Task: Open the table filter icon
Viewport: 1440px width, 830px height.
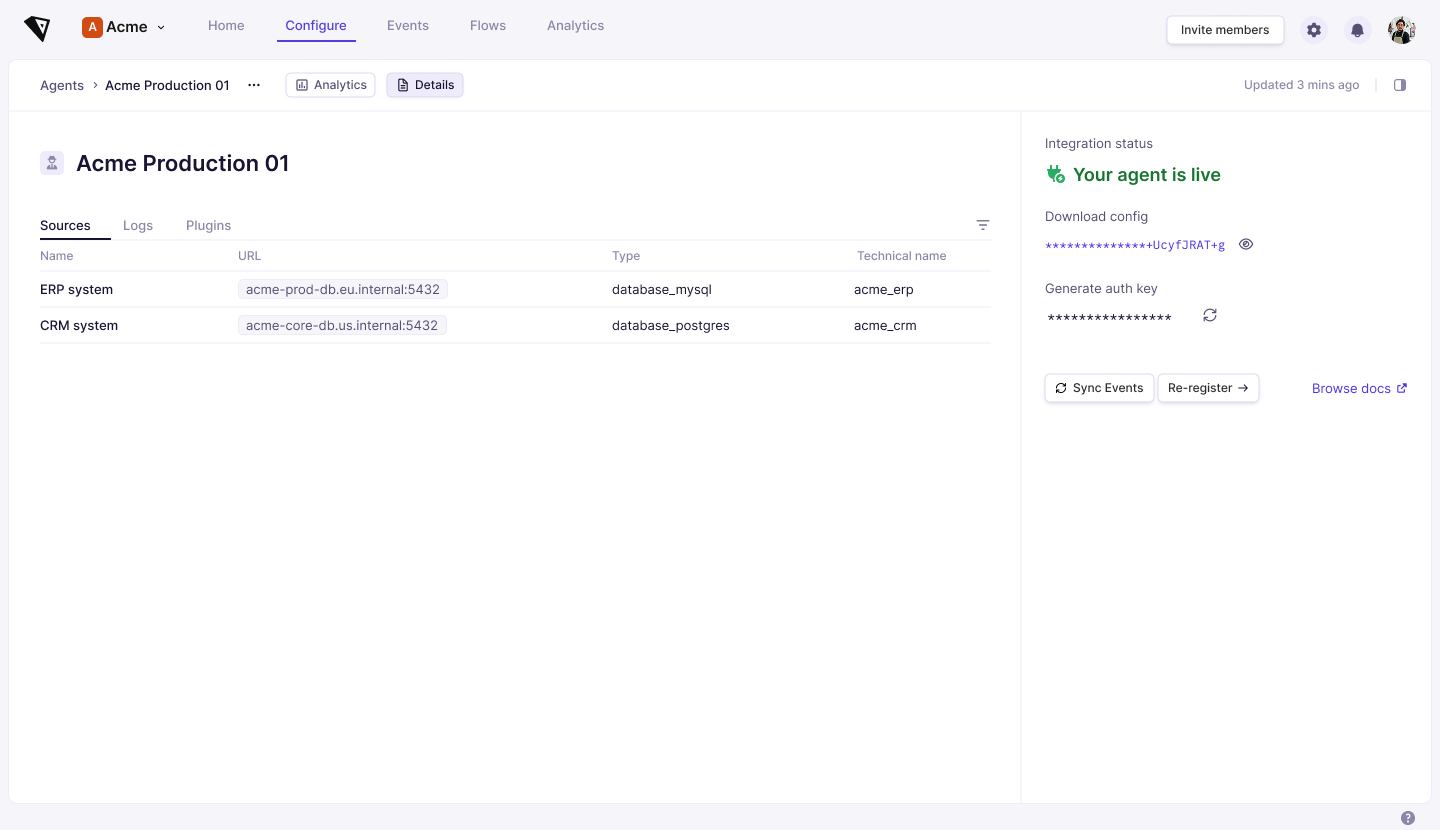Action: click(x=983, y=225)
